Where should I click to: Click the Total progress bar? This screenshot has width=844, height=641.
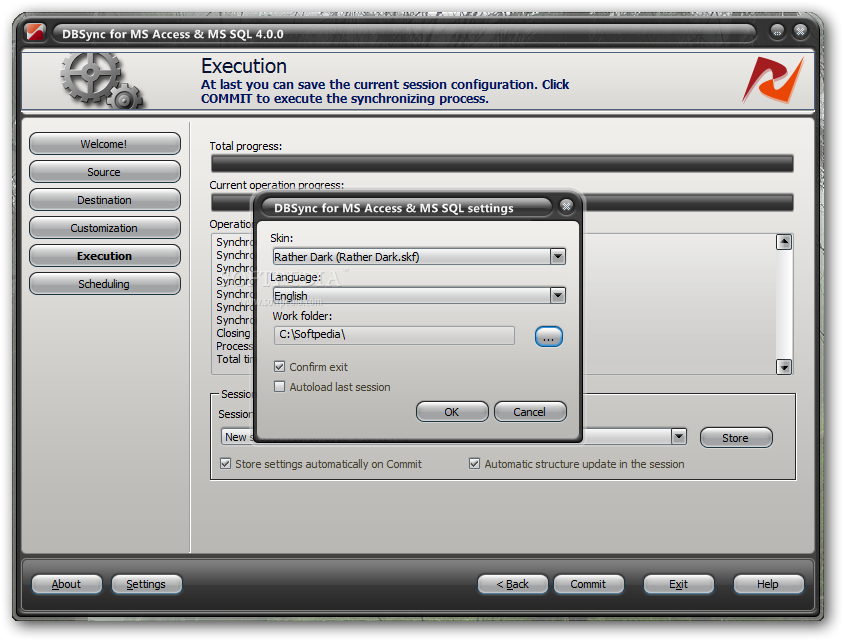(502, 164)
